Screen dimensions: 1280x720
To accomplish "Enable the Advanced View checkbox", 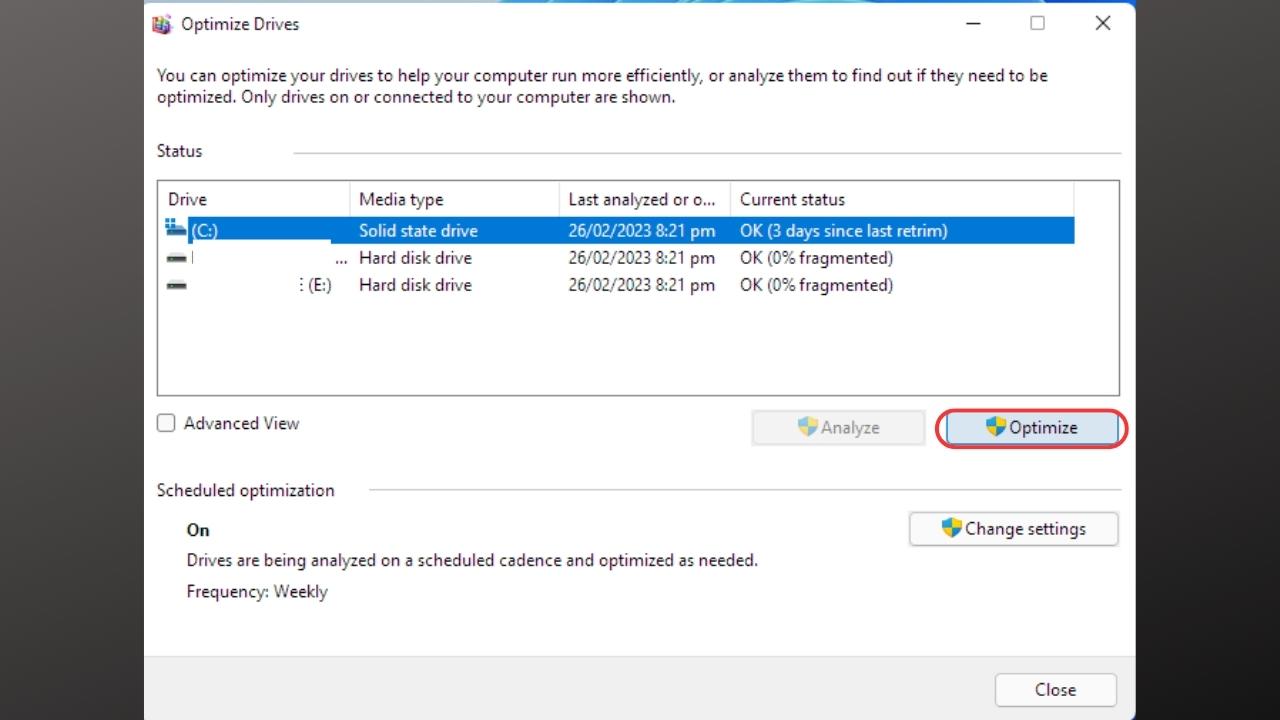I will coord(166,423).
